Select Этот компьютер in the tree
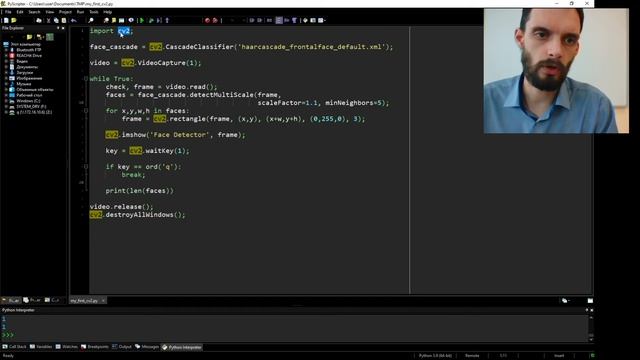The width and height of the screenshot is (640, 360). pos(25,44)
